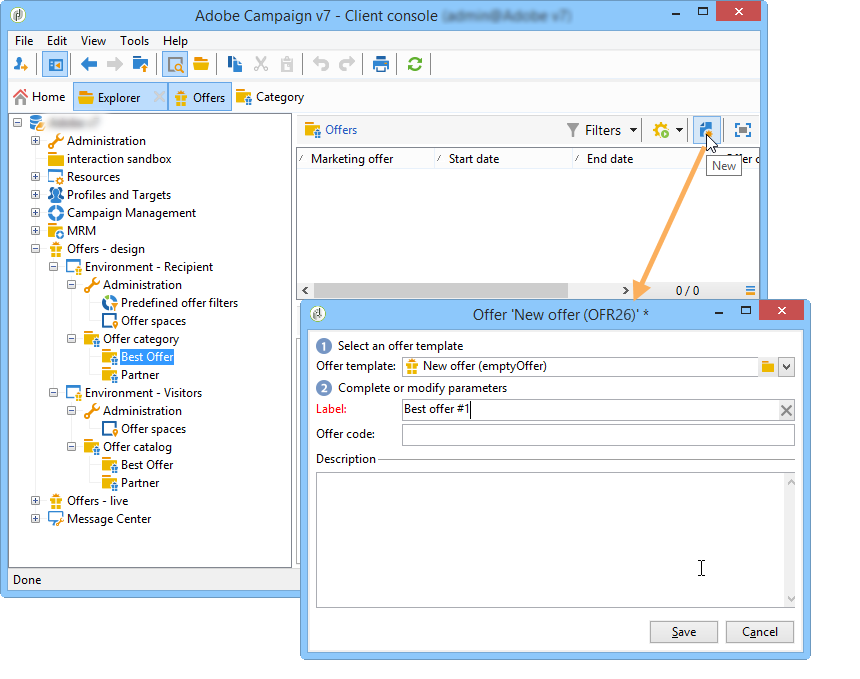
Task: Click the Description scrollbar down arrow
Action: 791,598
